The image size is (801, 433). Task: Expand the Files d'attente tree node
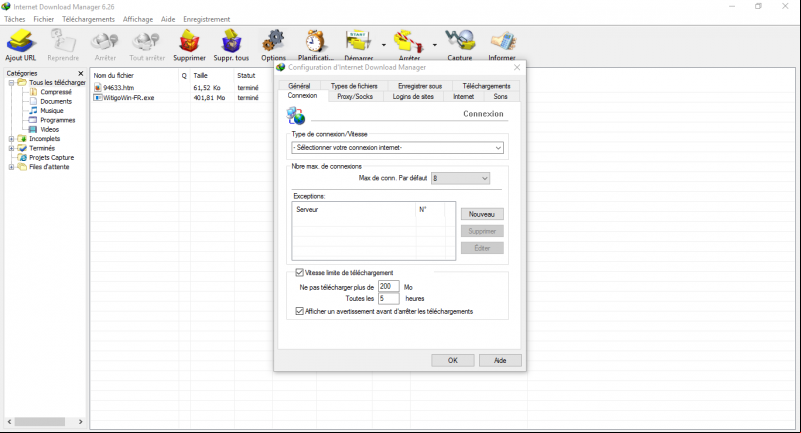click(11, 167)
